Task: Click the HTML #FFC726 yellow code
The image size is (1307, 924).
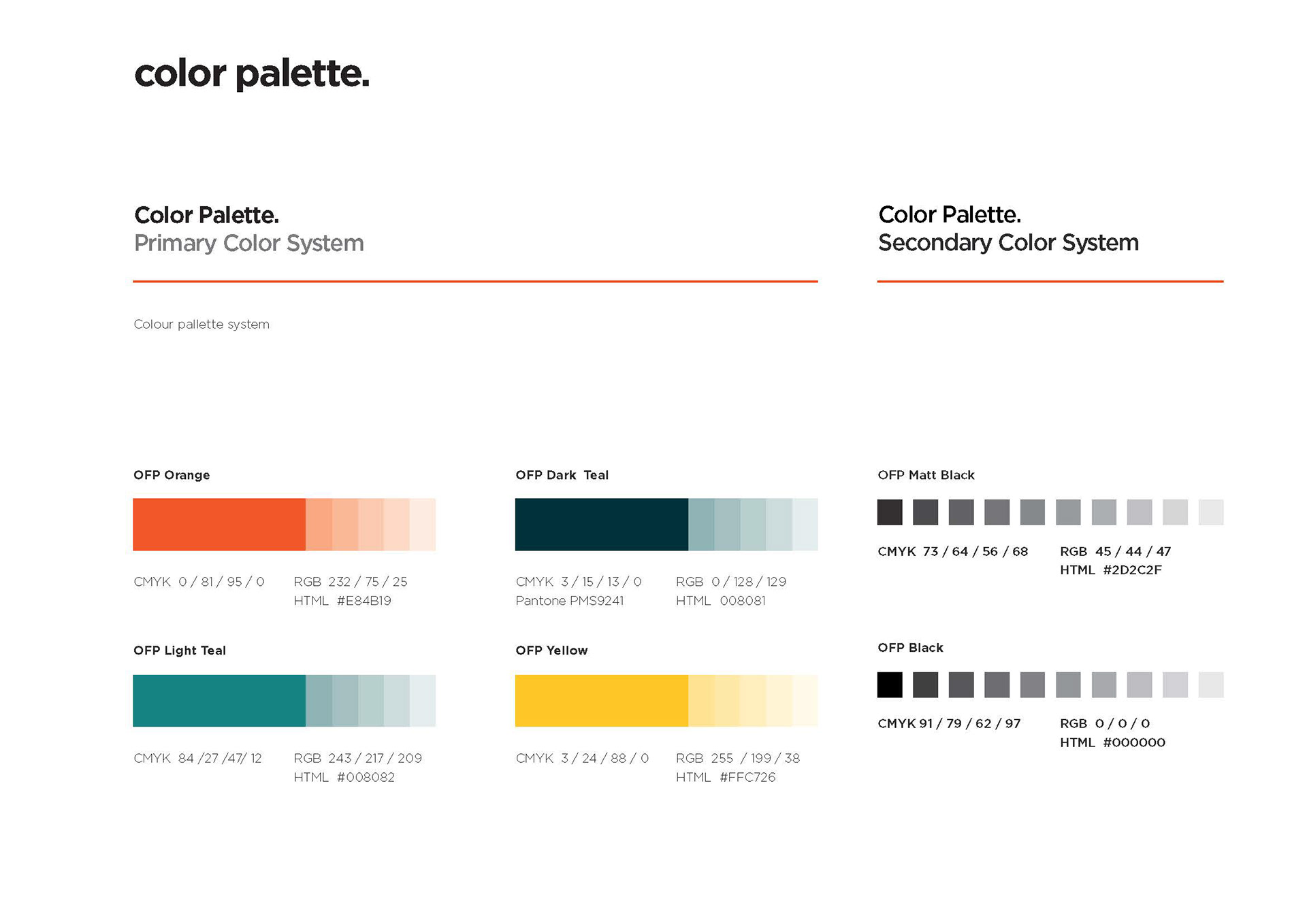Action: coord(726,777)
